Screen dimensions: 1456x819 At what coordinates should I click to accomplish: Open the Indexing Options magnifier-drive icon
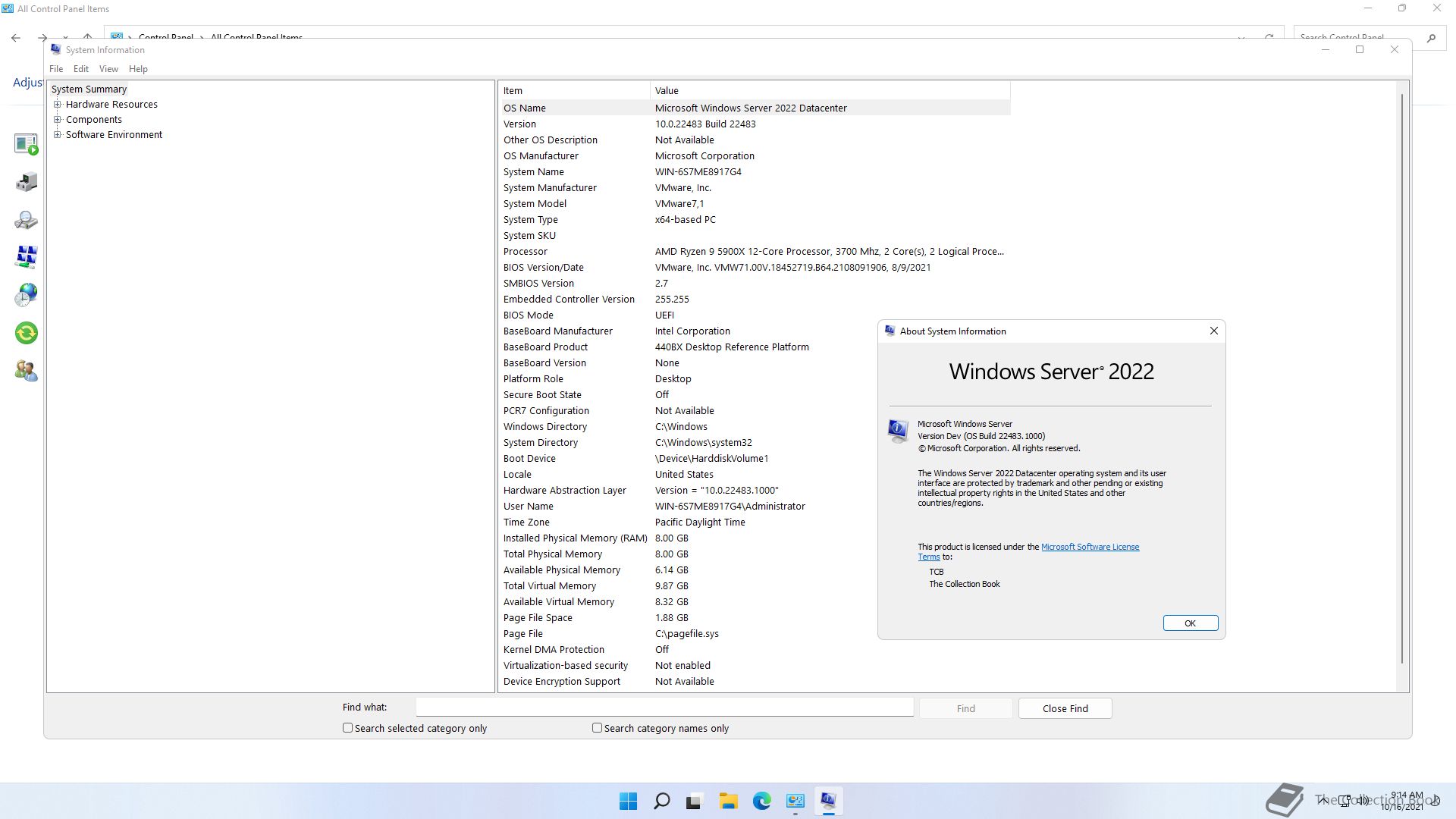26,220
